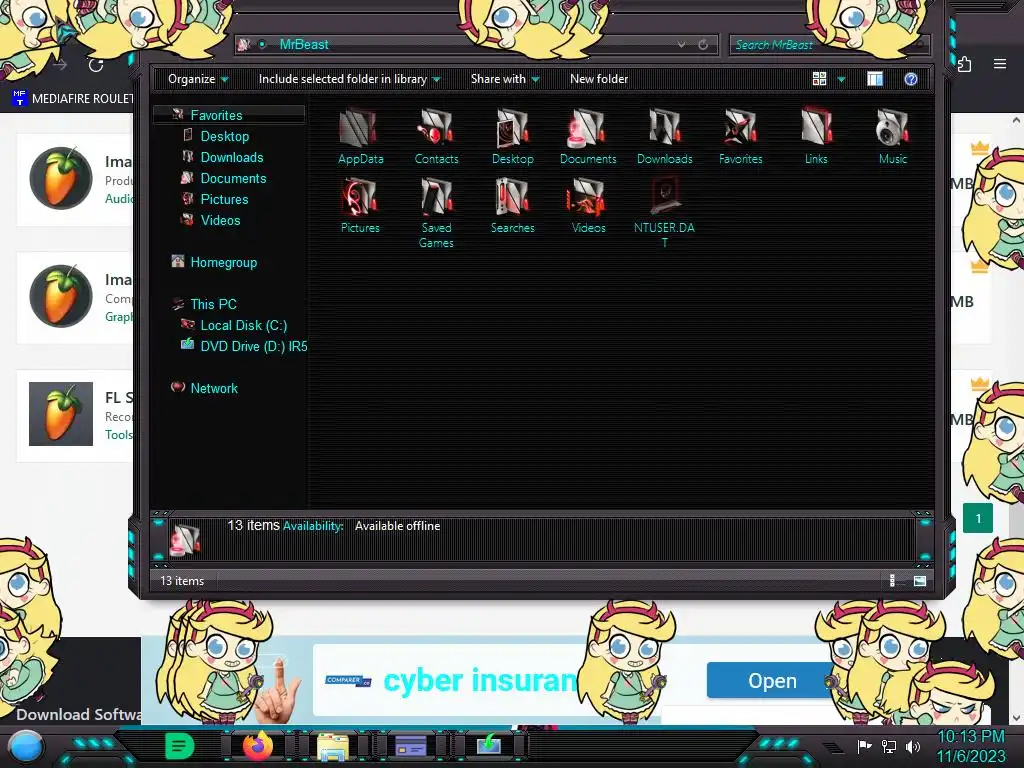Switch to large icons view in status bar

[920, 581]
